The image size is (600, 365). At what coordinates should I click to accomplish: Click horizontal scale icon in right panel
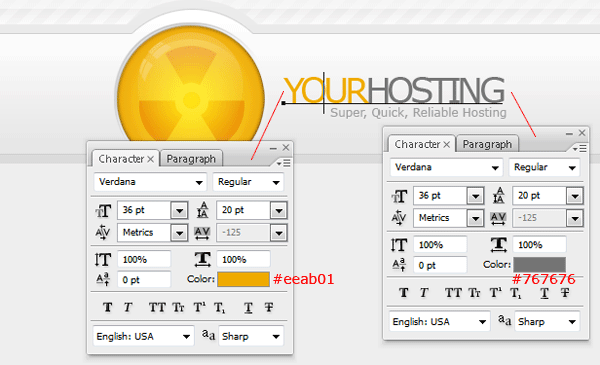[x=499, y=245]
